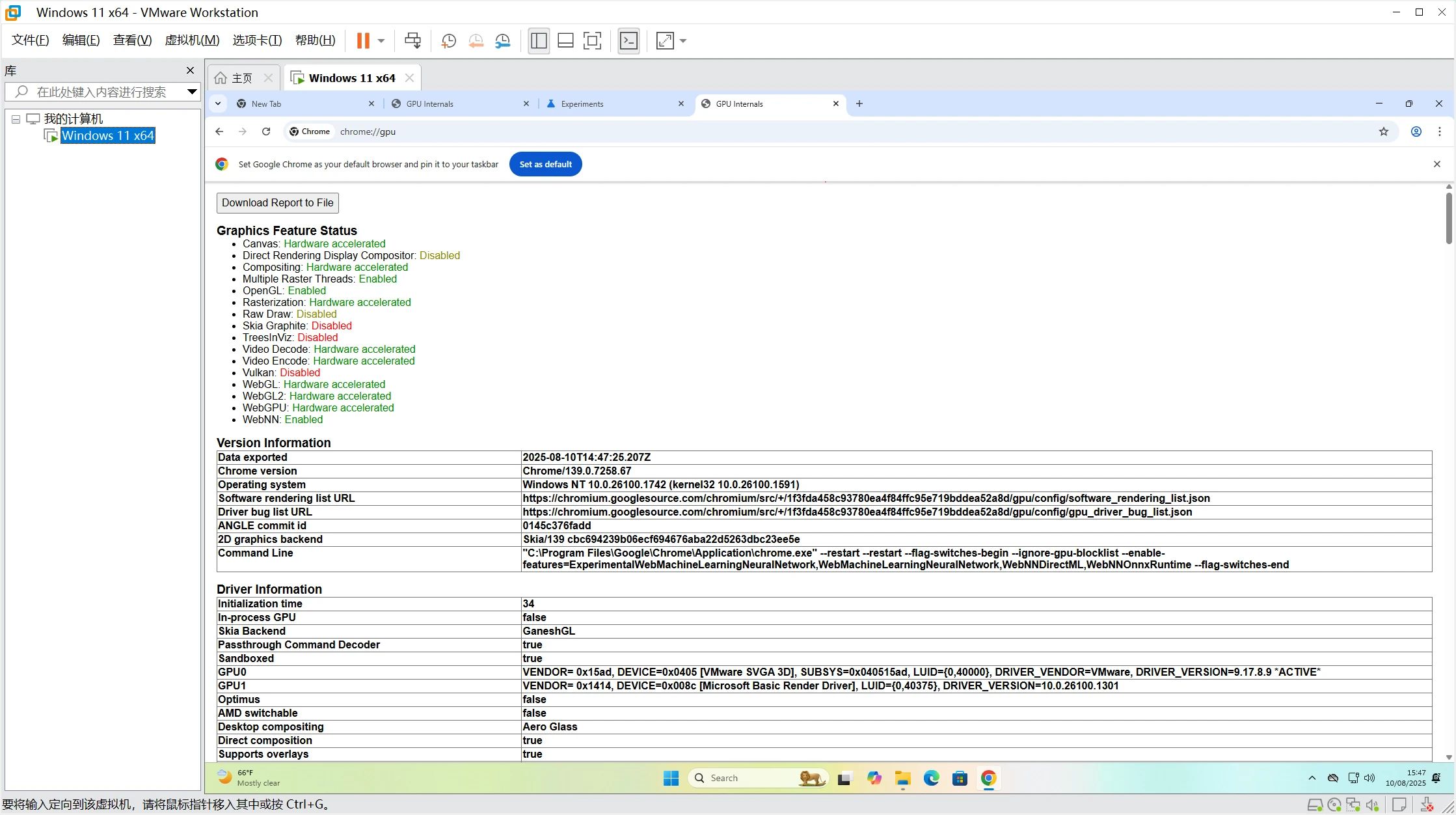Toggle the thumbnail bar view
This screenshot has height=815, width=1456.
tap(565, 40)
